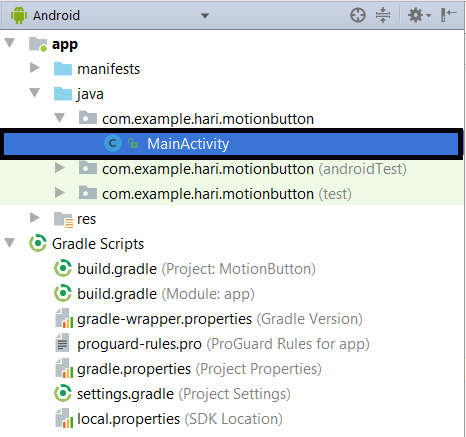466x437 pixels.
Task: Click the Scroll from Source crosshair icon
Action: 358,15
